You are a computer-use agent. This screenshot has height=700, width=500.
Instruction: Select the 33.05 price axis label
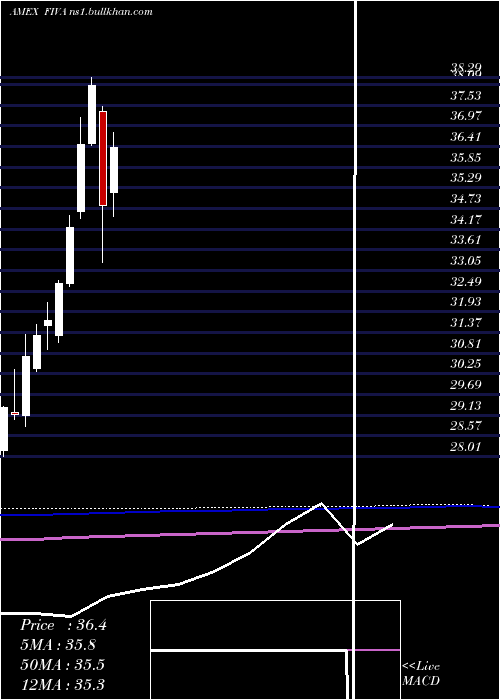click(466, 260)
